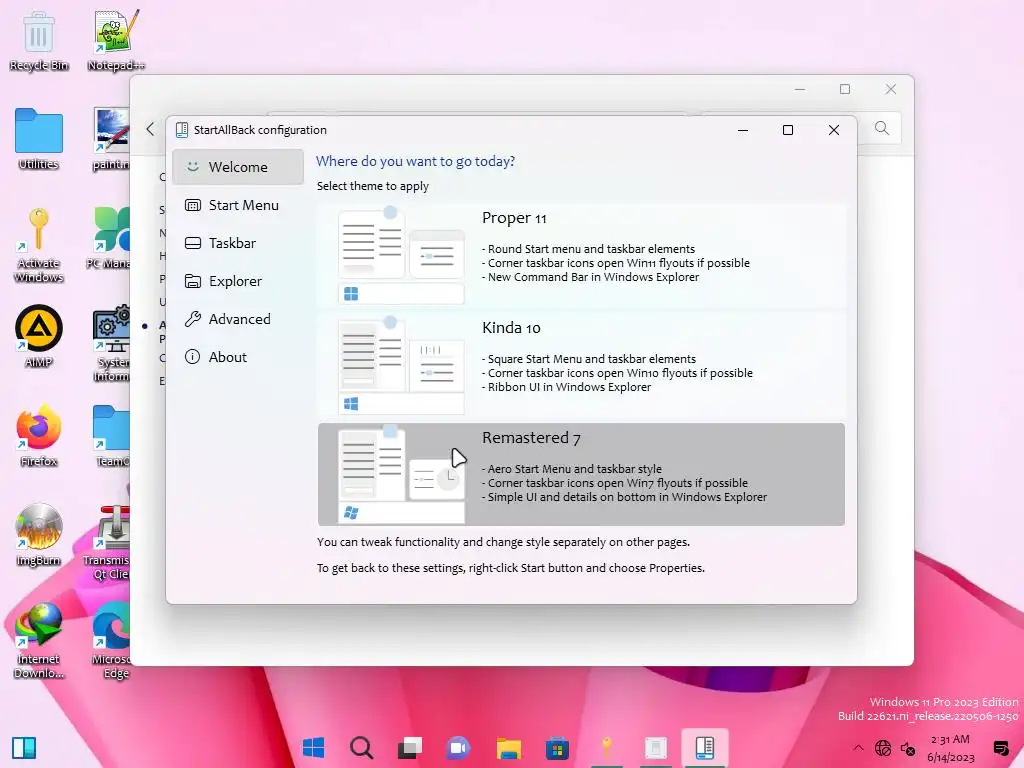1024x768 pixels.
Task: Open Transmission Qt Client desktop shortcut
Action: 107,542
